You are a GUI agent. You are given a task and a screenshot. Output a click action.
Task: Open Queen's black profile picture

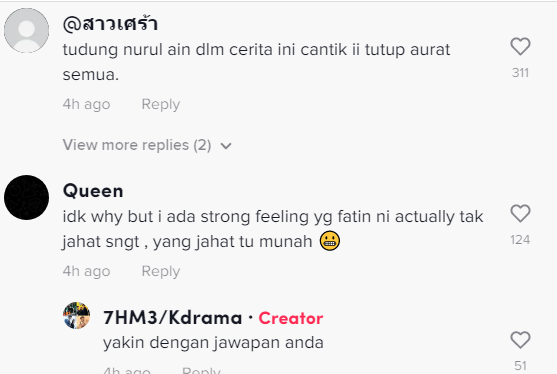point(26,197)
